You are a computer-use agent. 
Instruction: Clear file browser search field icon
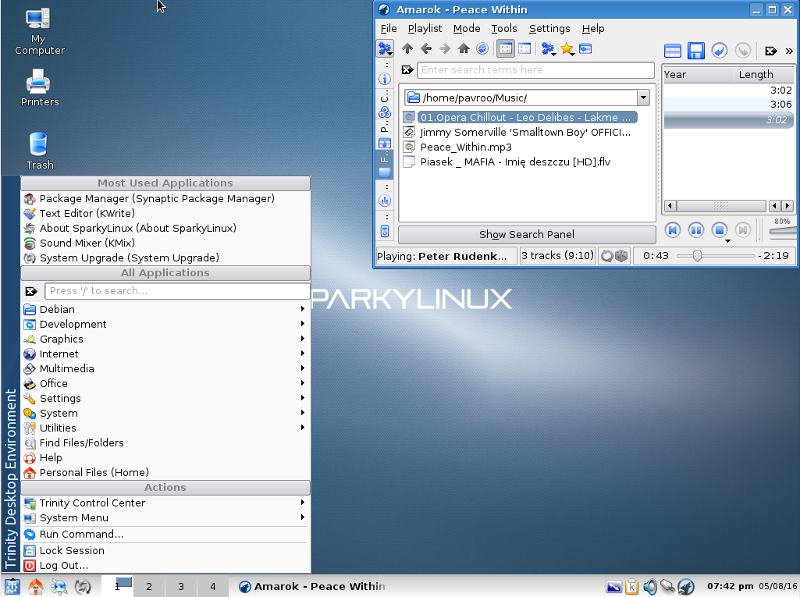click(x=407, y=70)
